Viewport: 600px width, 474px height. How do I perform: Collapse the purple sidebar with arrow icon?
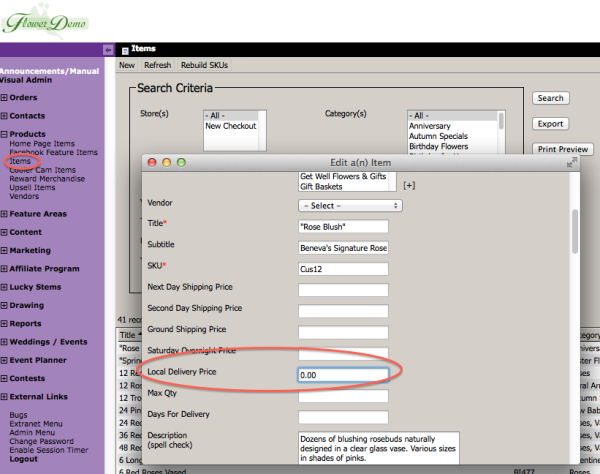pos(108,49)
